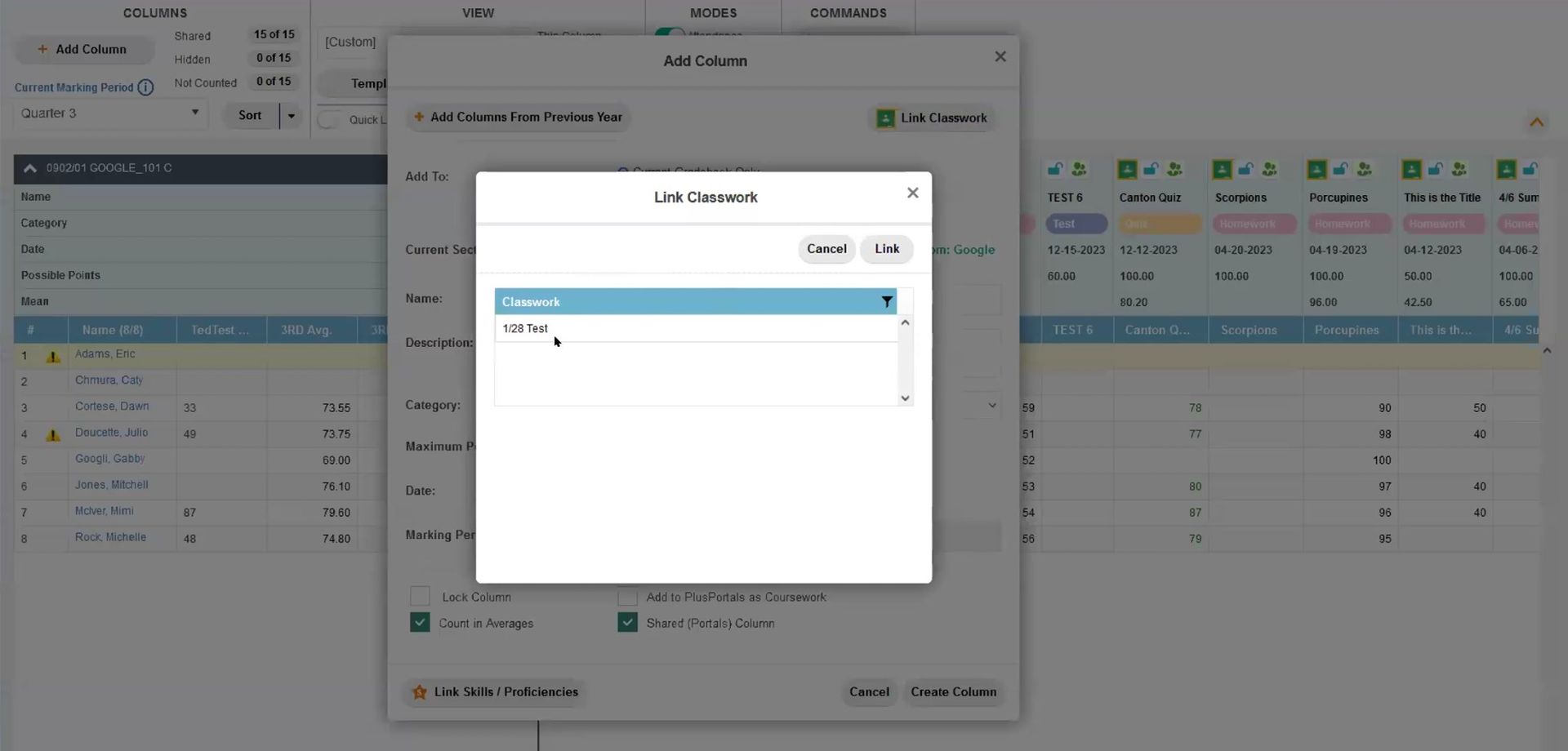Click the lock icon above Porcupines
The image size is (1568, 751).
pos(1340,169)
